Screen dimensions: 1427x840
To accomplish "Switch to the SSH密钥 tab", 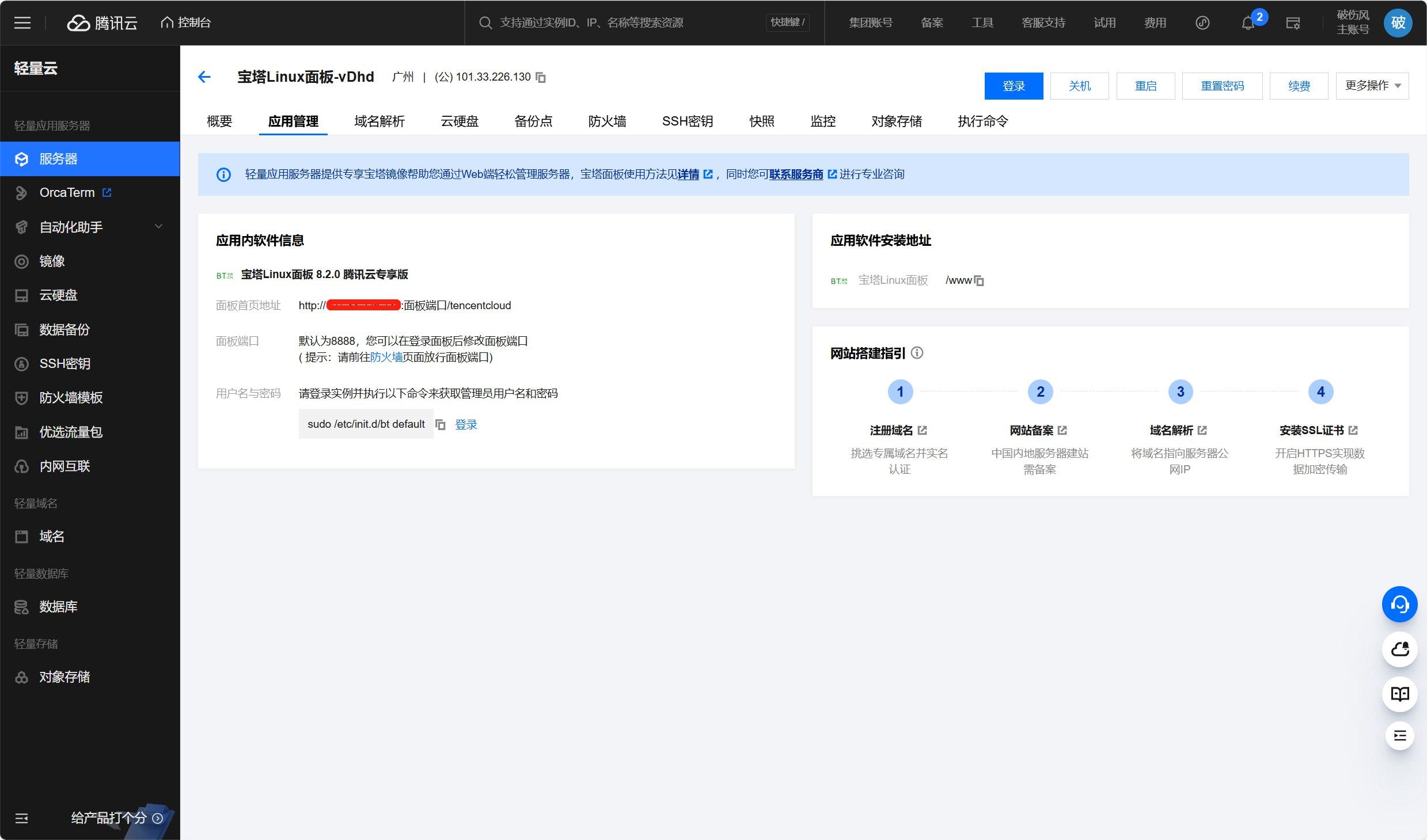I will pos(688,121).
